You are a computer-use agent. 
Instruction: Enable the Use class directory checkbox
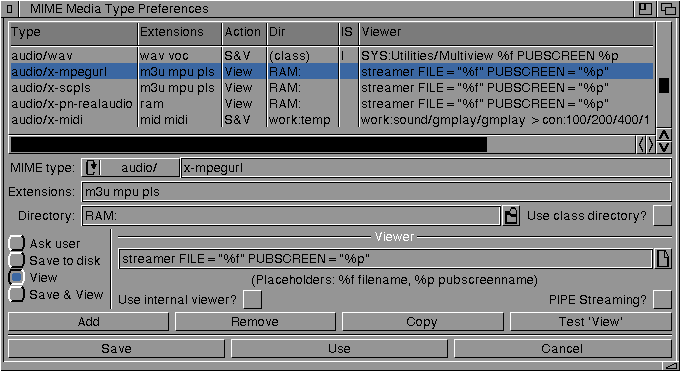coord(662,216)
